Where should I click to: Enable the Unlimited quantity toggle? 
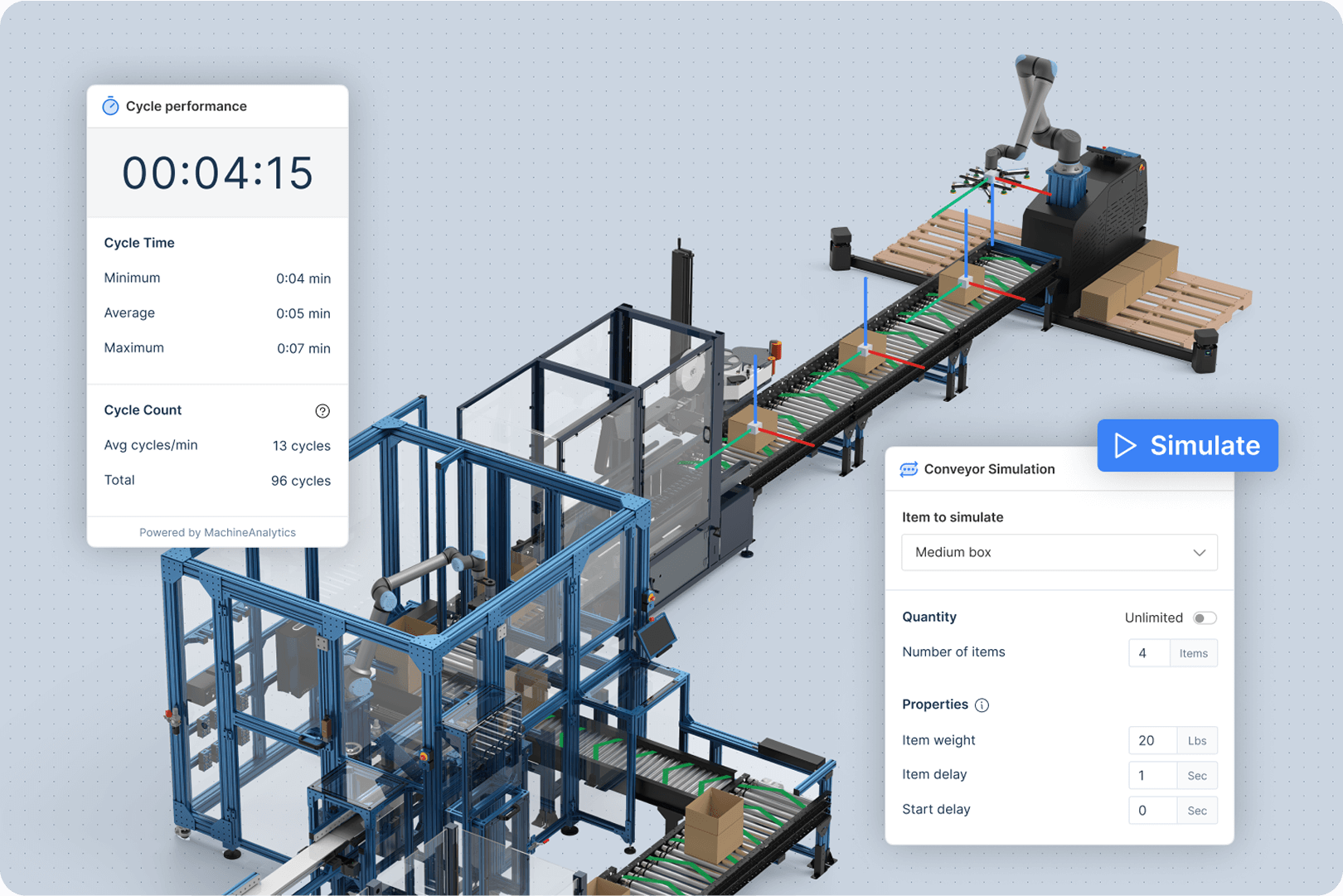pos(1205,618)
